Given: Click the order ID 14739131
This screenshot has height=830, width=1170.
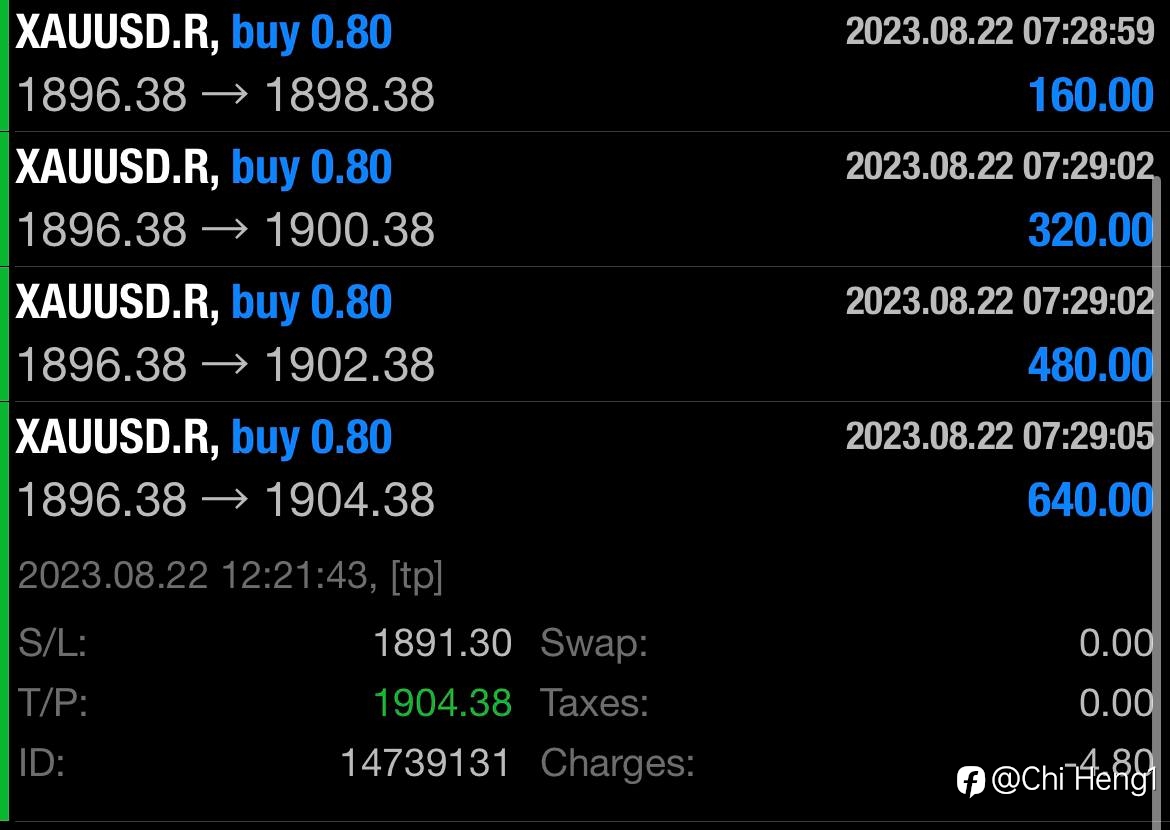Looking at the screenshot, I should [x=425, y=764].
